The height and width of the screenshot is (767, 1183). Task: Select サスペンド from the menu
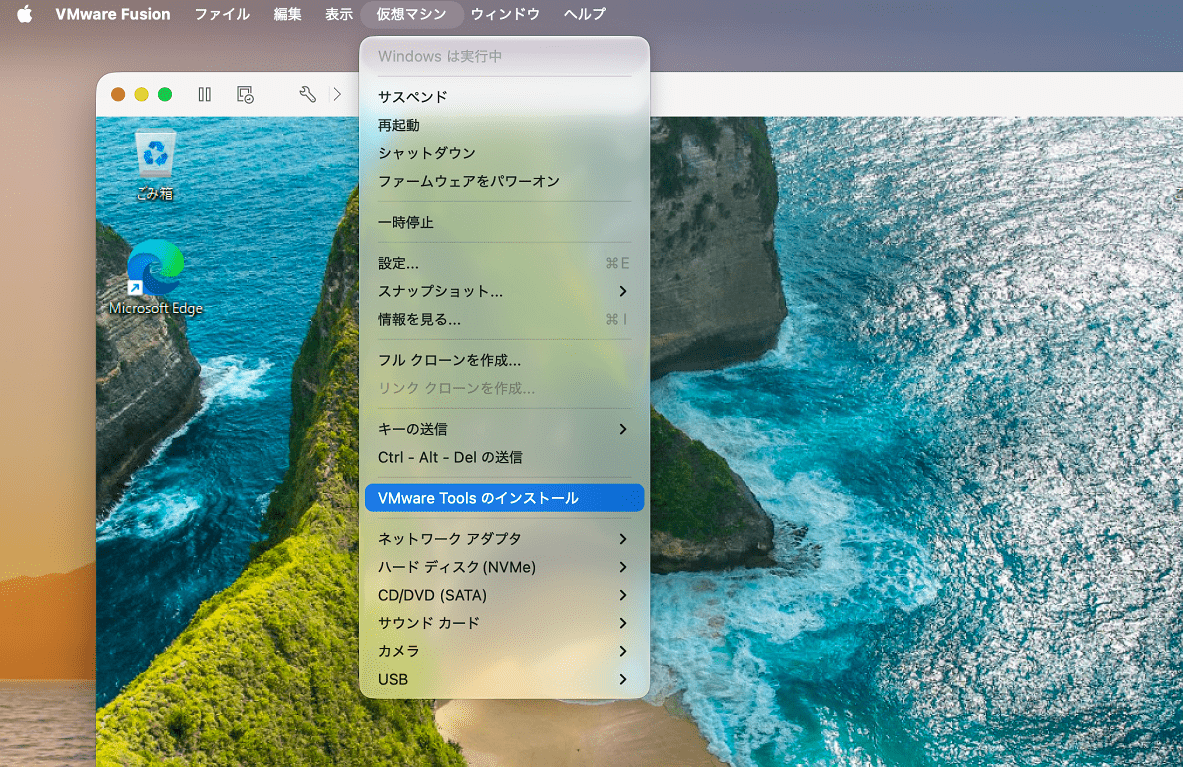tap(504, 97)
